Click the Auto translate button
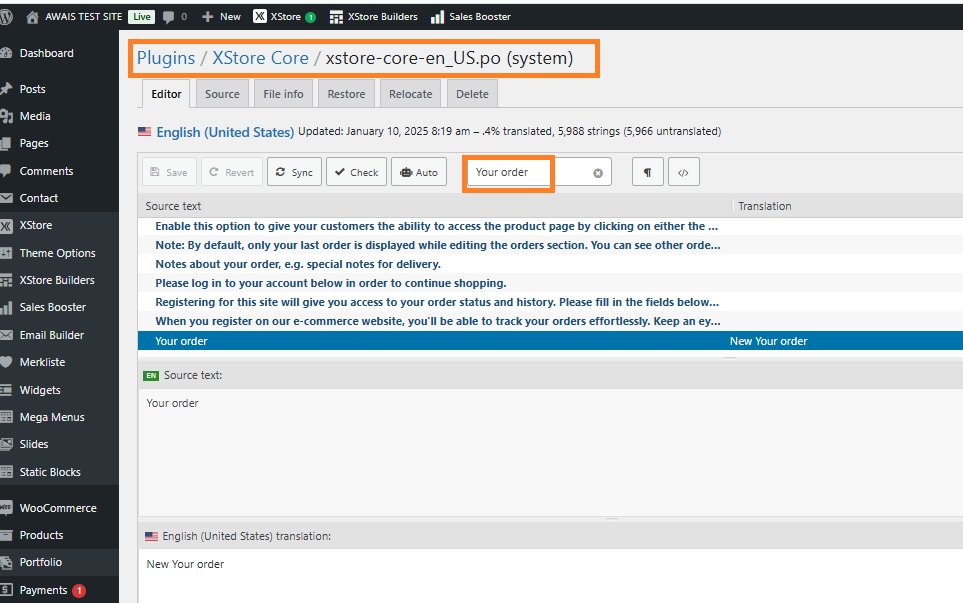 [419, 172]
